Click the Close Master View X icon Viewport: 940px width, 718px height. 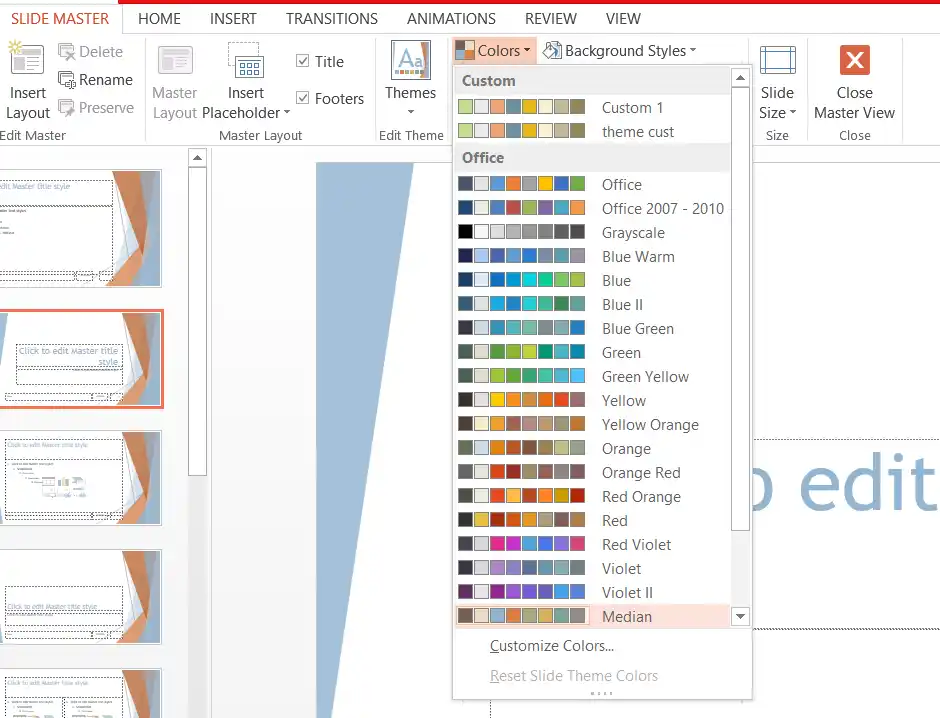[x=854, y=60]
